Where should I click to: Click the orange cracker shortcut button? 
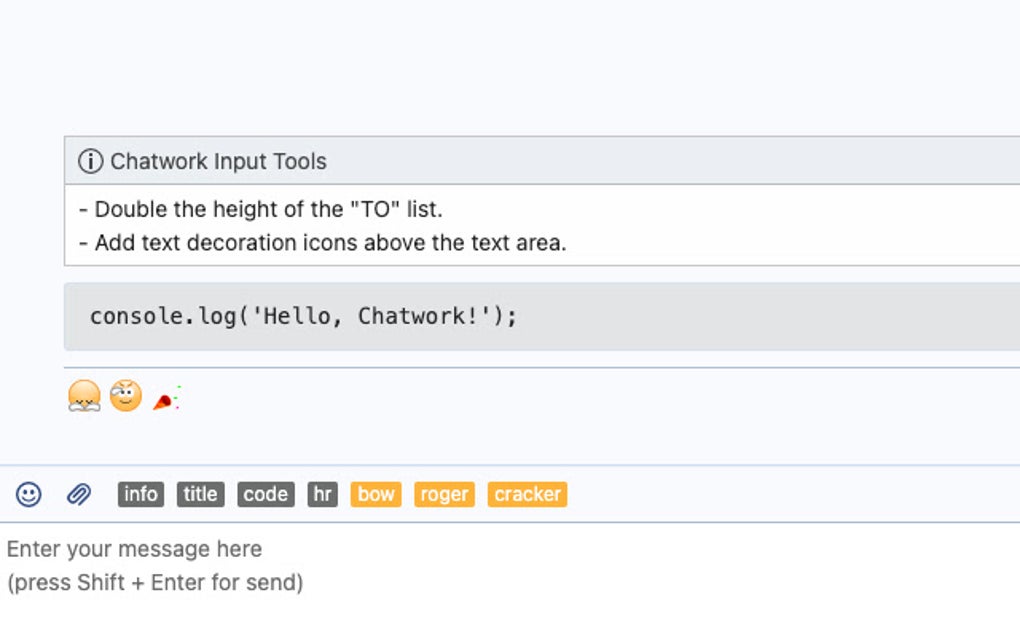tap(527, 494)
